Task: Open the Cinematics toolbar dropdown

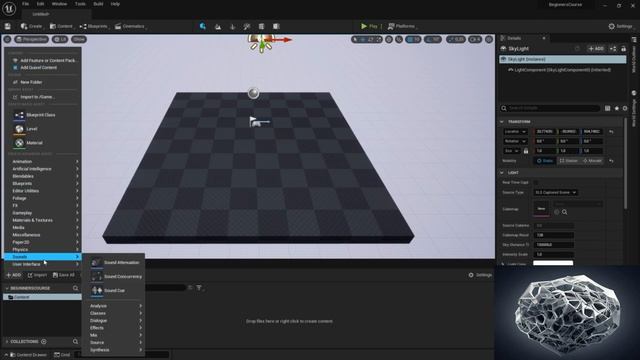Action: pyautogui.click(x=131, y=26)
